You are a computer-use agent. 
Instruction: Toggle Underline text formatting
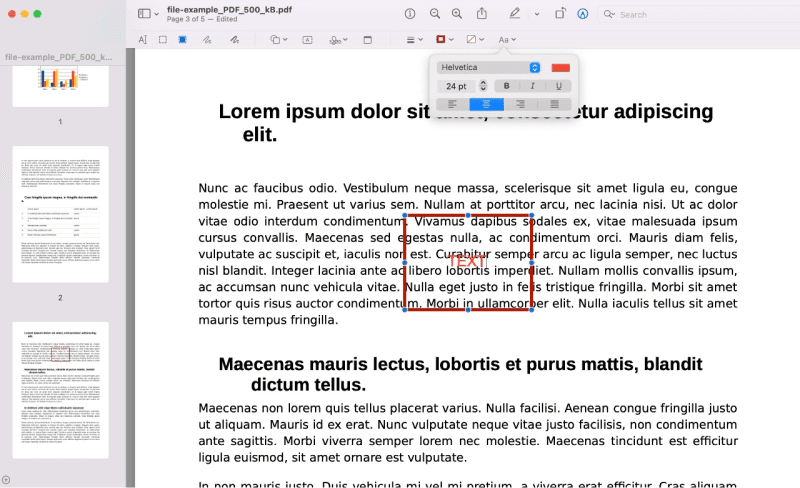tap(559, 86)
